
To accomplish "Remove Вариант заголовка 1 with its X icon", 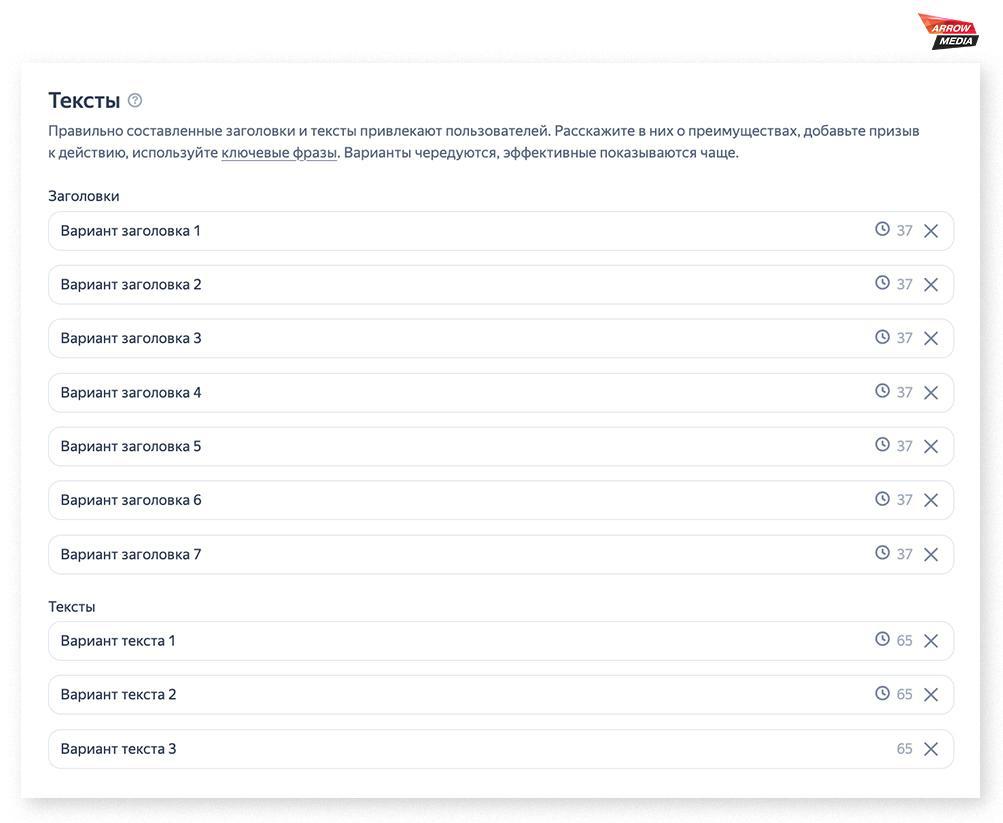I will tap(931, 231).
